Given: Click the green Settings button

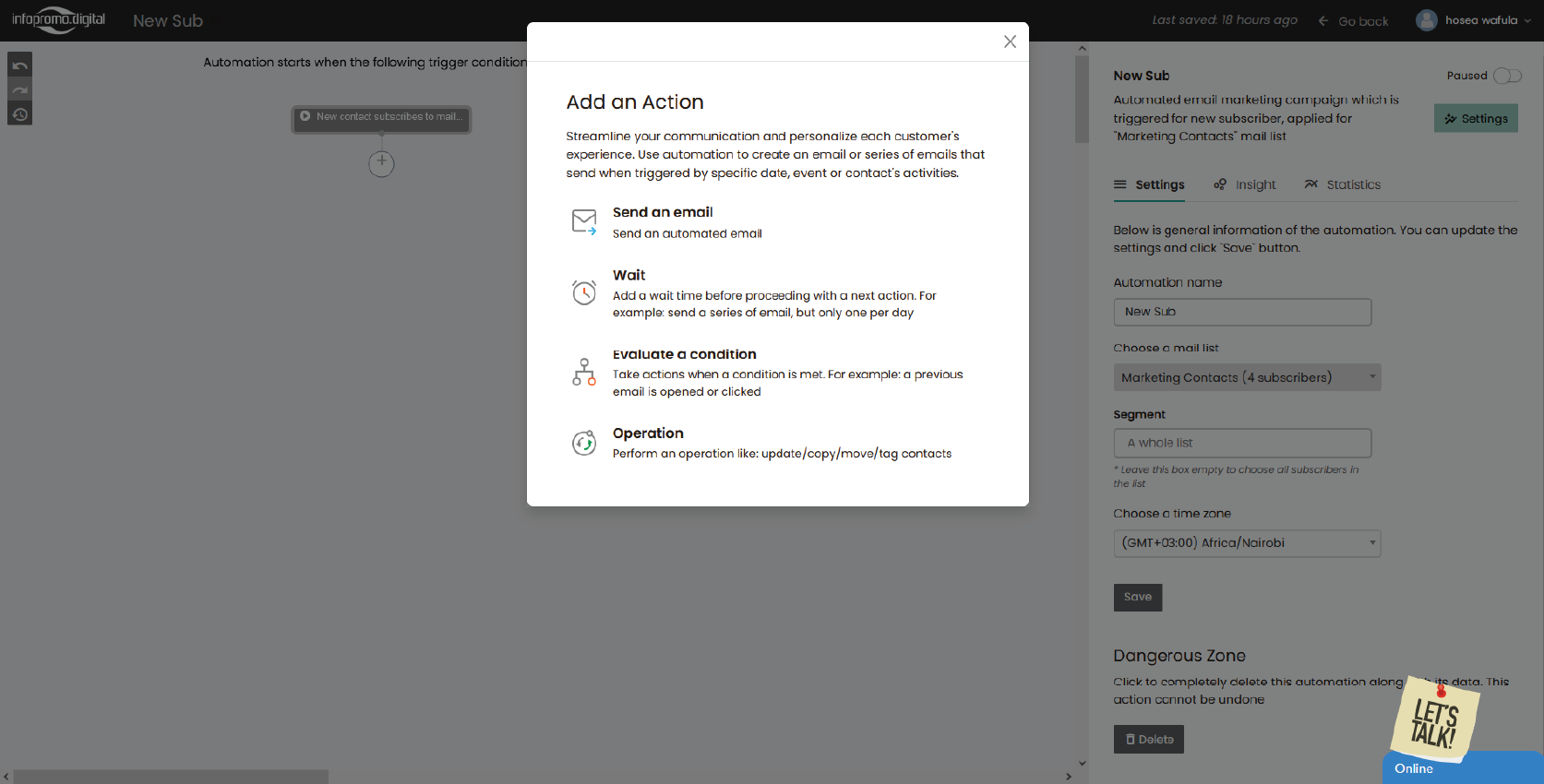Looking at the screenshot, I should [x=1476, y=118].
